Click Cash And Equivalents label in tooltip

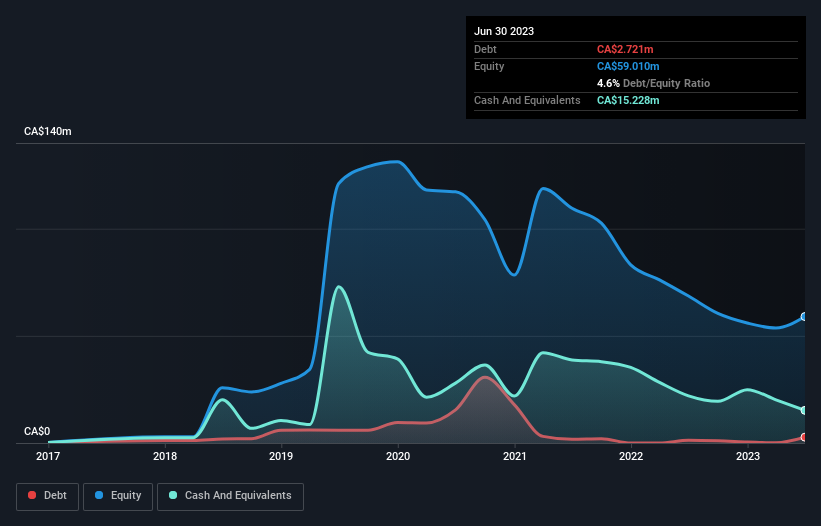[527, 100]
